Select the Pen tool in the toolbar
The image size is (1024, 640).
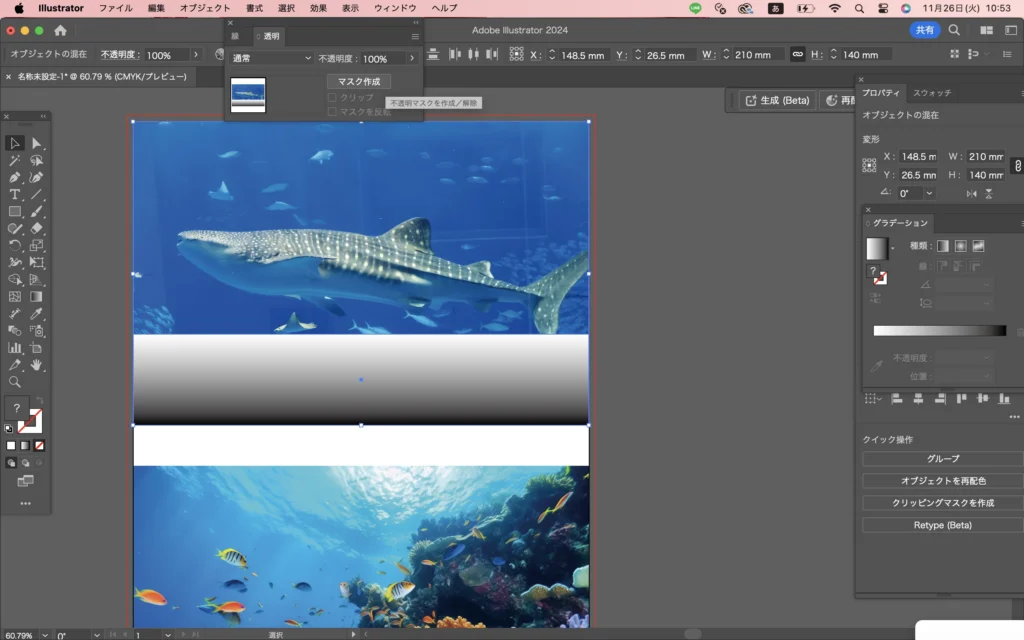(15, 177)
